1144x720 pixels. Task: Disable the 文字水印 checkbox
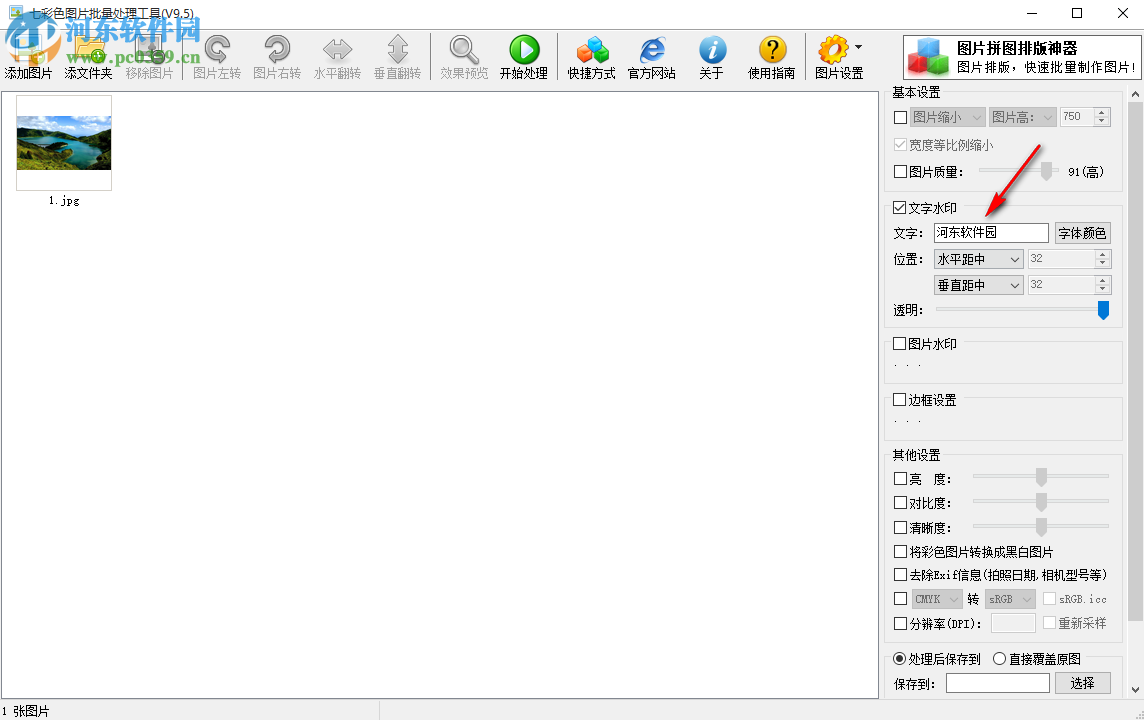(900, 208)
